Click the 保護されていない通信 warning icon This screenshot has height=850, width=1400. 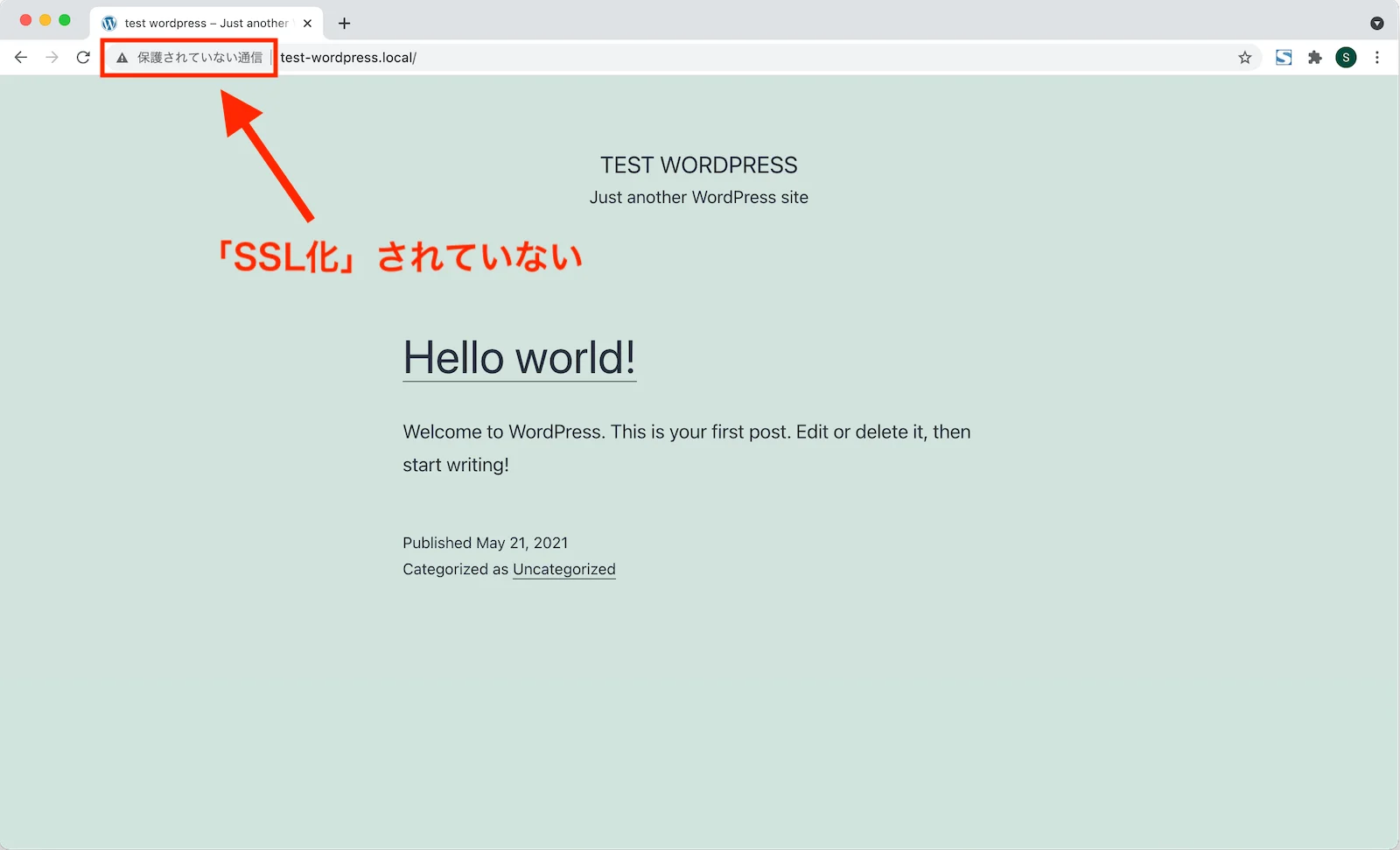[x=121, y=58]
